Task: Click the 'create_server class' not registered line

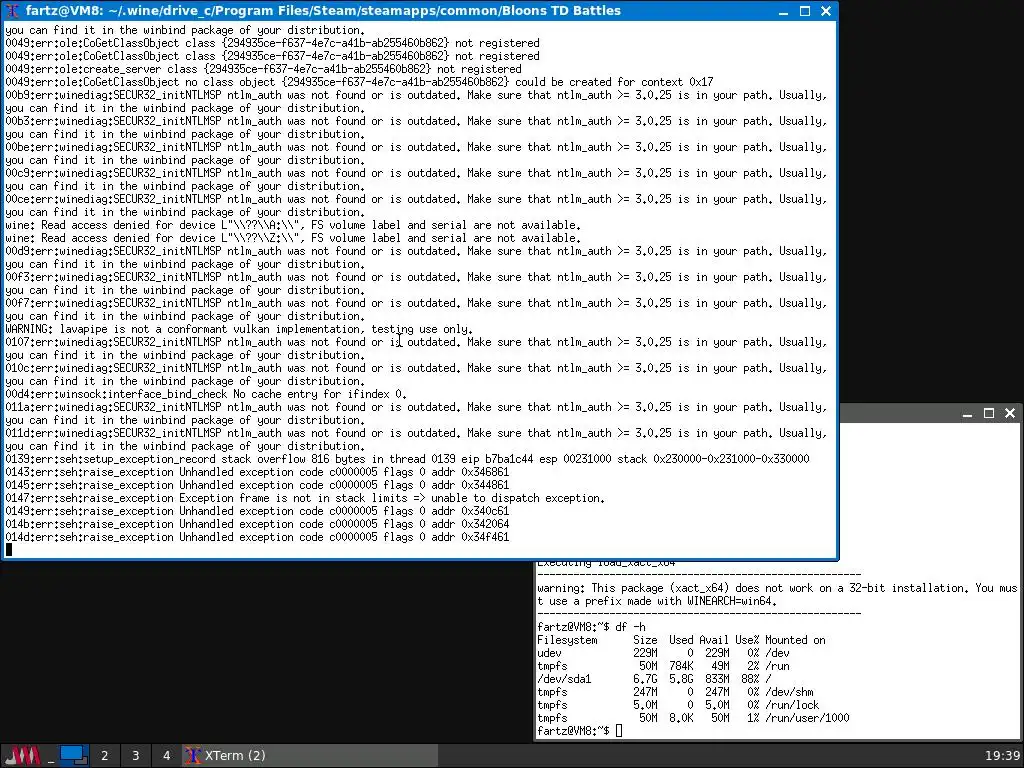Action: [x=263, y=69]
